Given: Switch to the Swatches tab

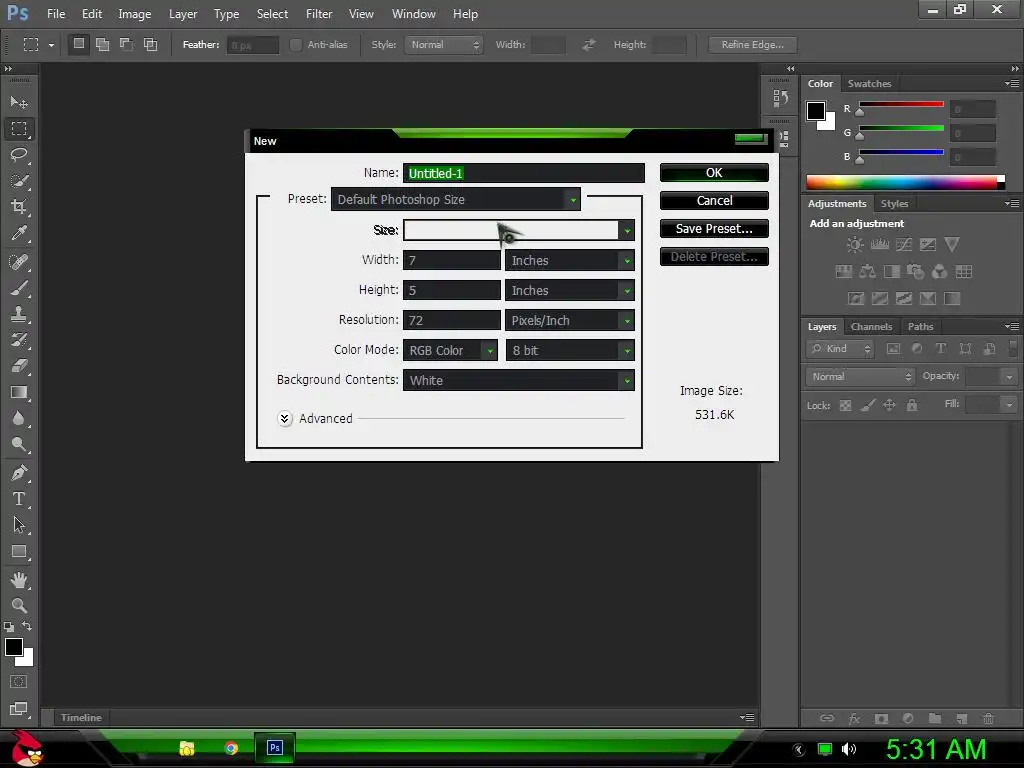Looking at the screenshot, I should (x=869, y=84).
